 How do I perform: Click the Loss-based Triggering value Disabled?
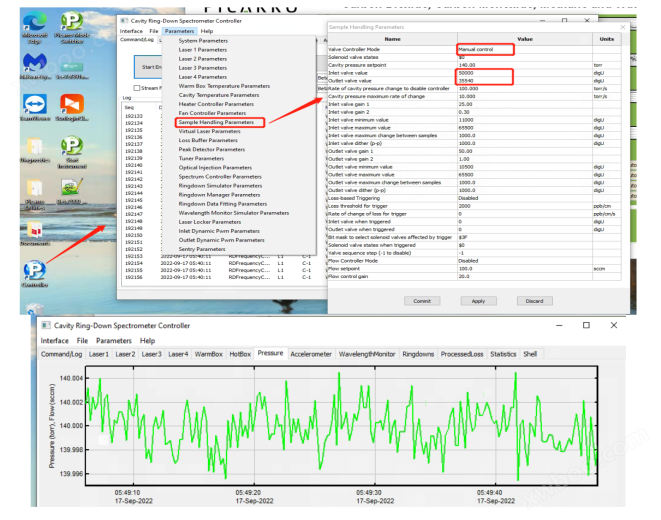click(x=525, y=198)
